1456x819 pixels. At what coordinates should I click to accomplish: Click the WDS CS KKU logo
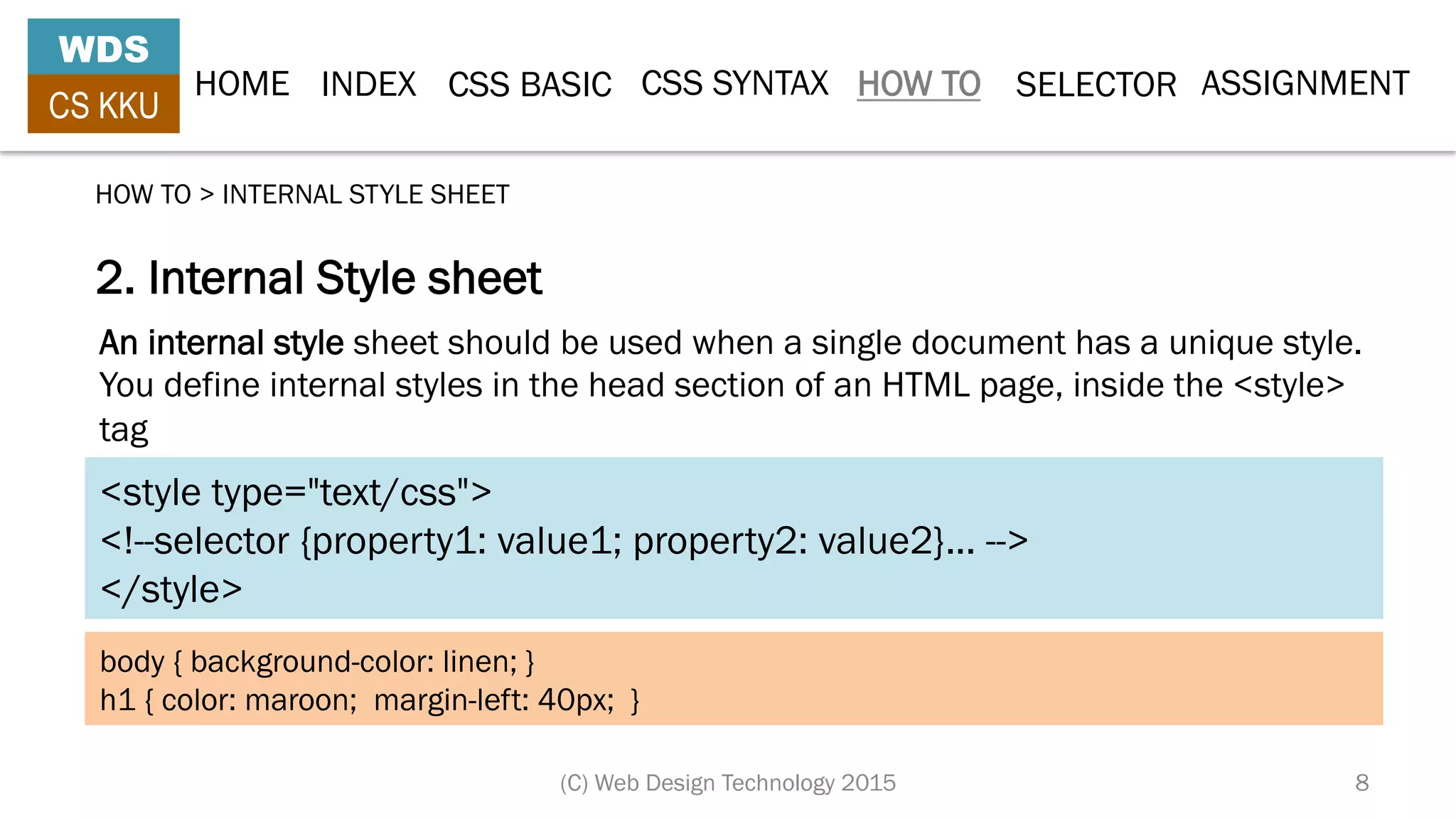click(x=104, y=76)
